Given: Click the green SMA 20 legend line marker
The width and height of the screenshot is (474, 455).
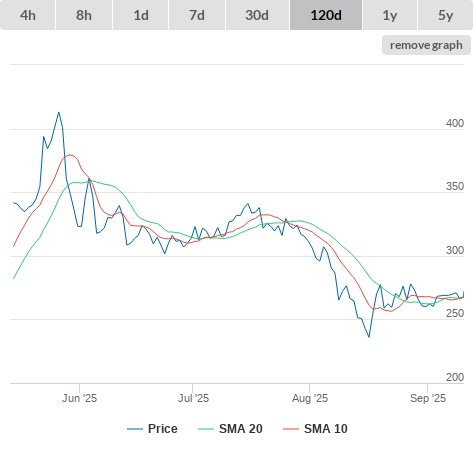Looking at the screenshot, I should coord(206,429).
